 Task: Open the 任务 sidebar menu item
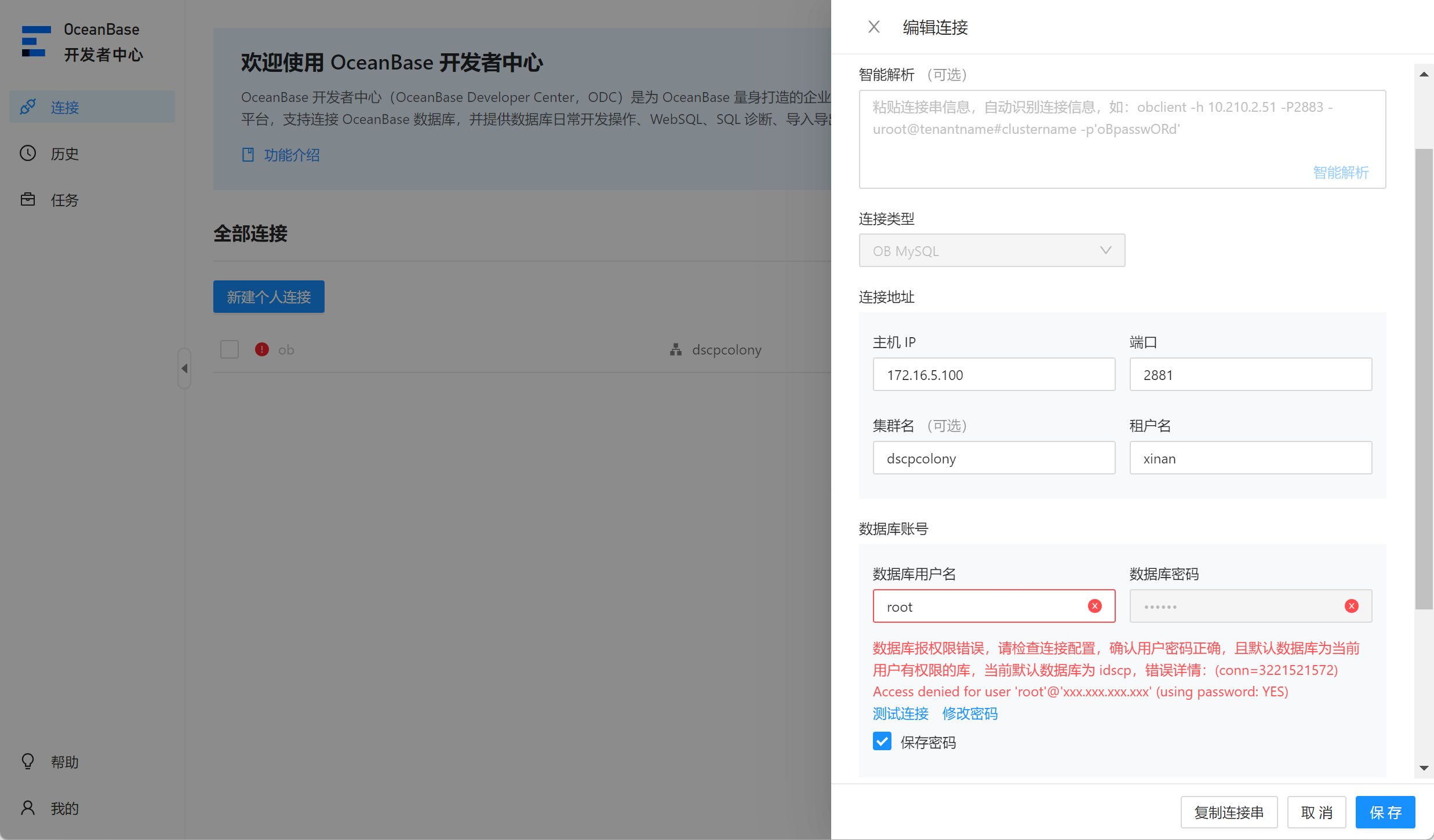(x=92, y=199)
